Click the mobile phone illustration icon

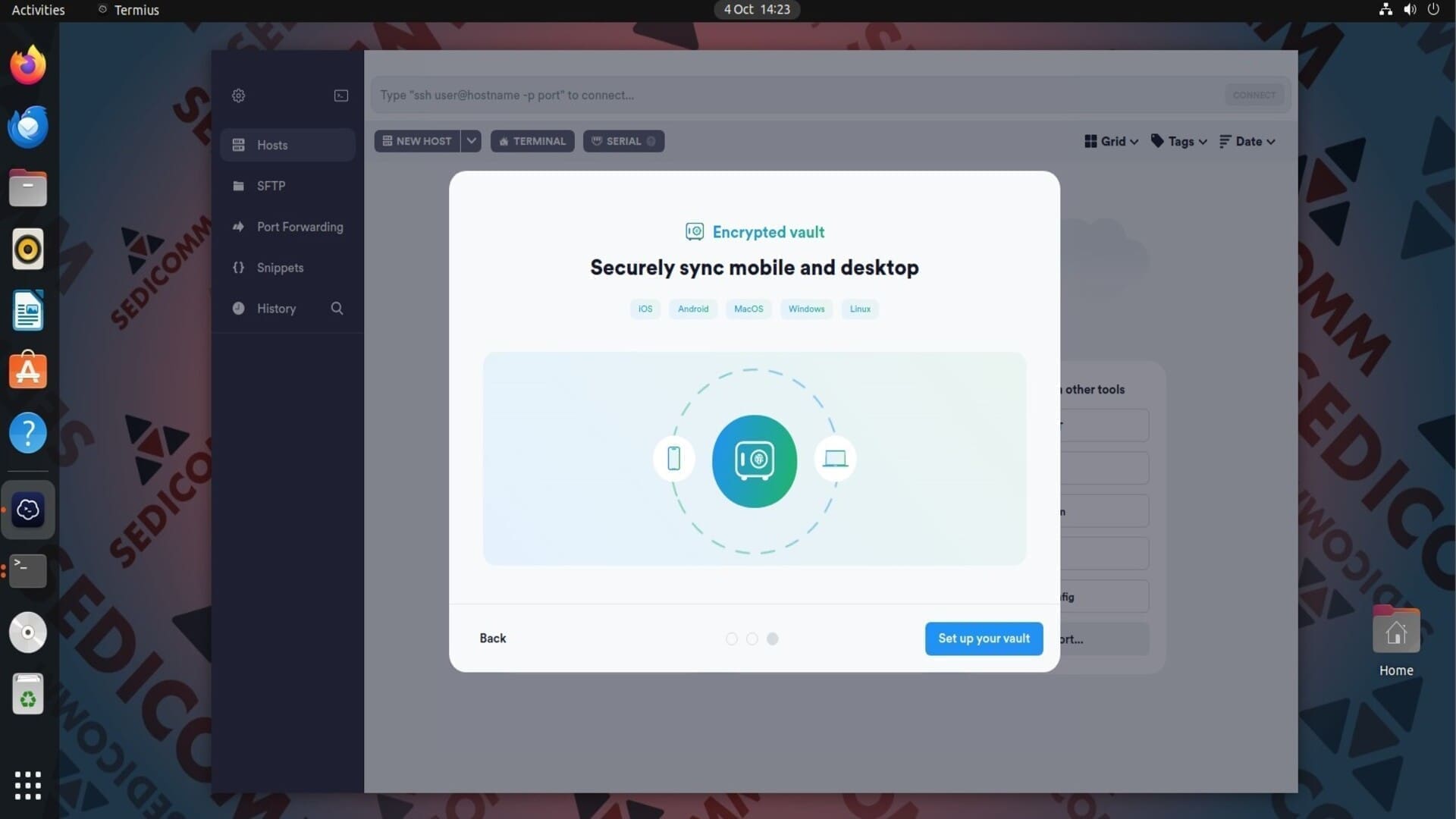(x=673, y=459)
